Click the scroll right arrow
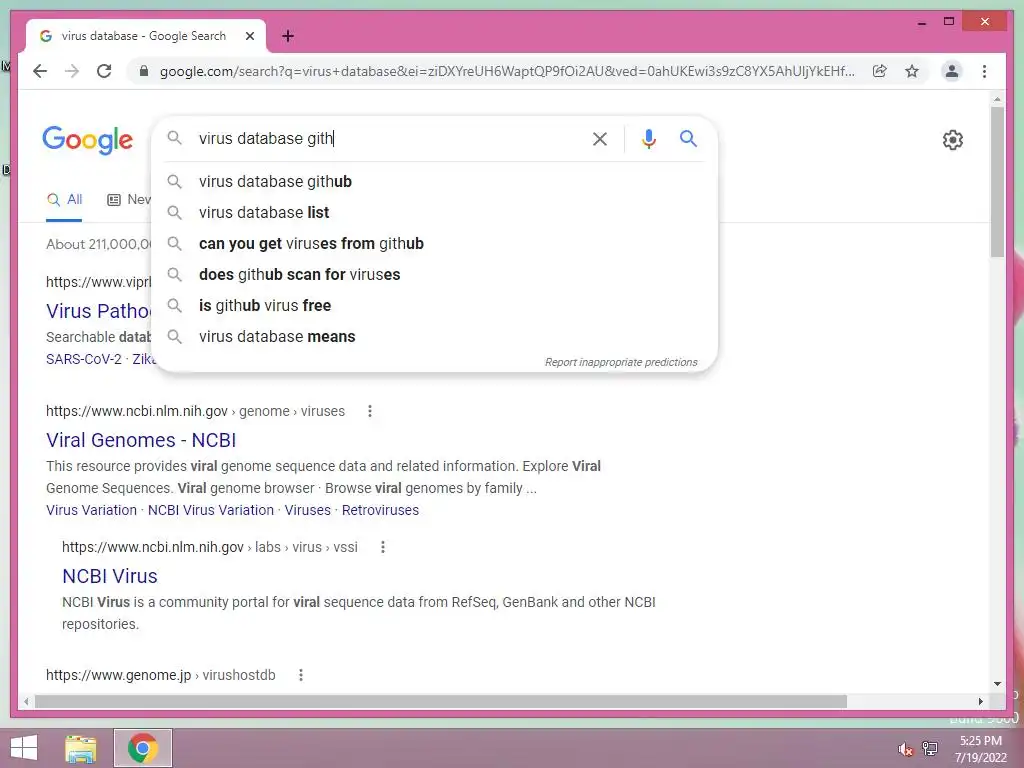The image size is (1024, 768). [980, 701]
